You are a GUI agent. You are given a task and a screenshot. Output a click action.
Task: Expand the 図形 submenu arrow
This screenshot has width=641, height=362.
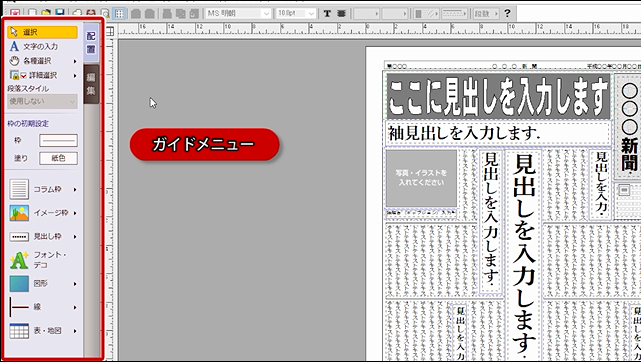pos(75,284)
